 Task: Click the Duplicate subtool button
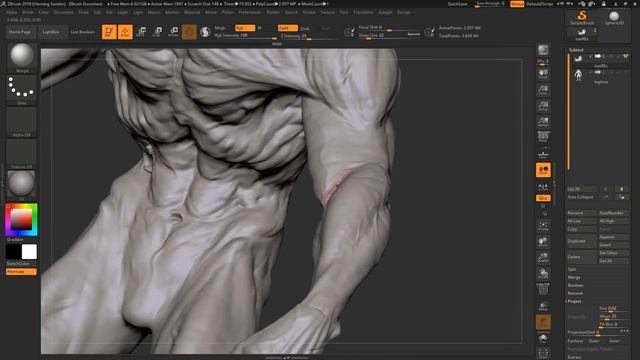(582, 241)
